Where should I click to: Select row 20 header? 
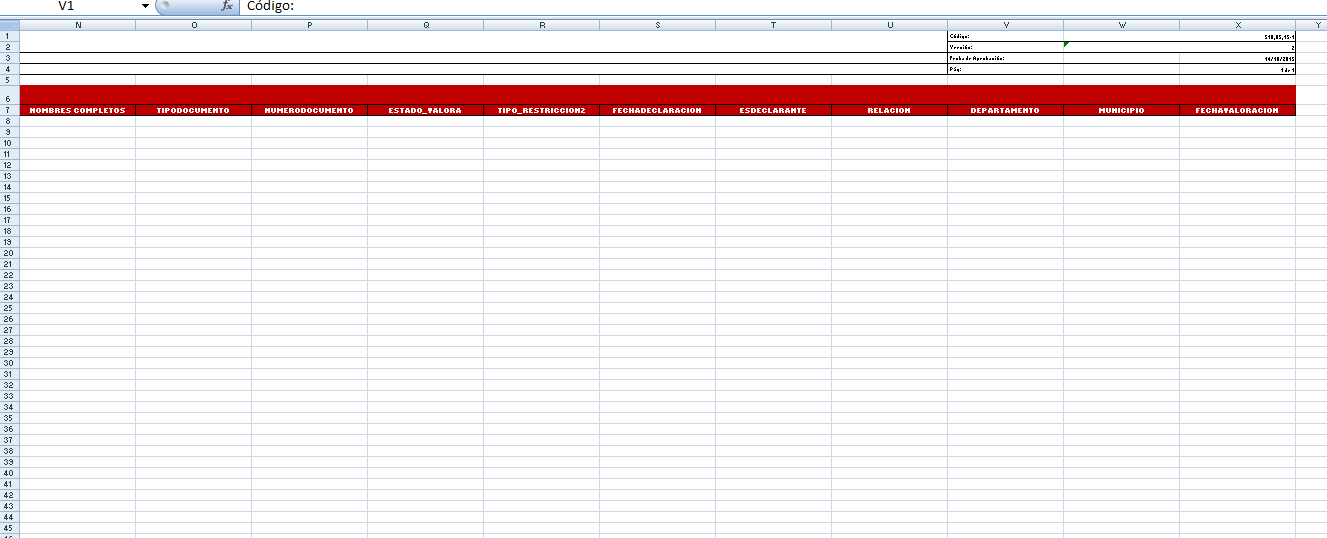tap(9, 253)
